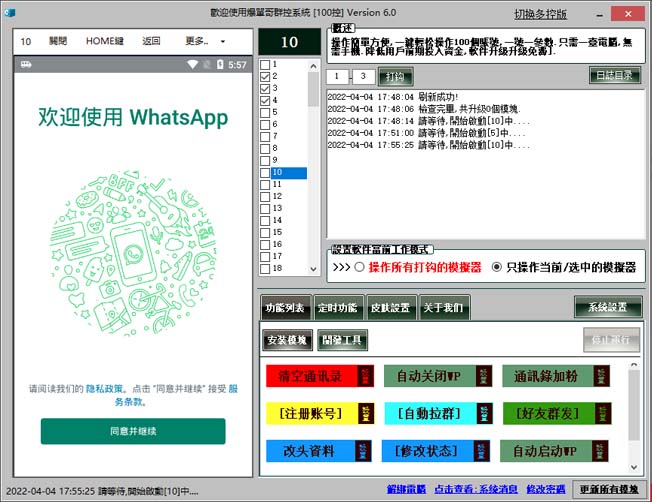This screenshot has width=652, height=502.
Task: Click the 關閉 toolbar item
Action: point(58,41)
